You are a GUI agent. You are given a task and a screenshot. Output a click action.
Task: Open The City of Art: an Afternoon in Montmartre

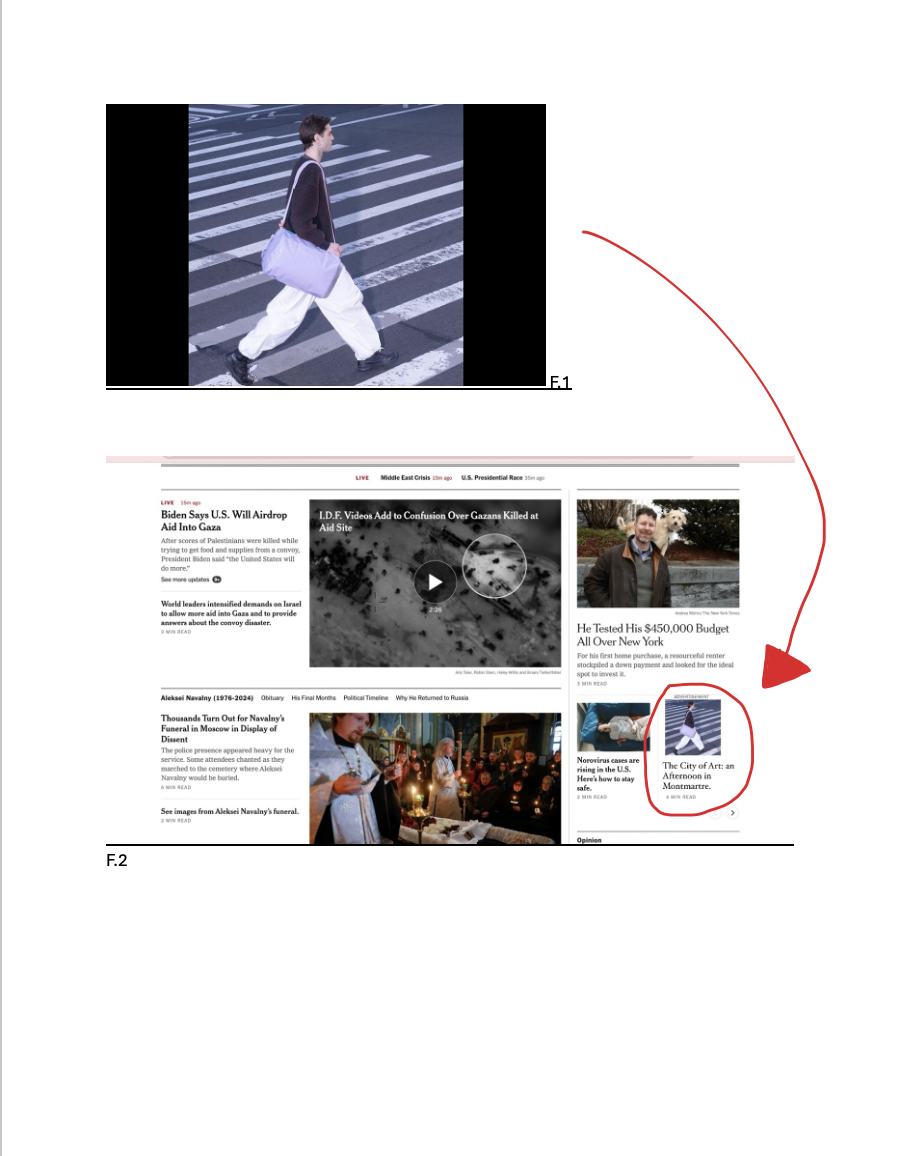[x=698, y=776]
